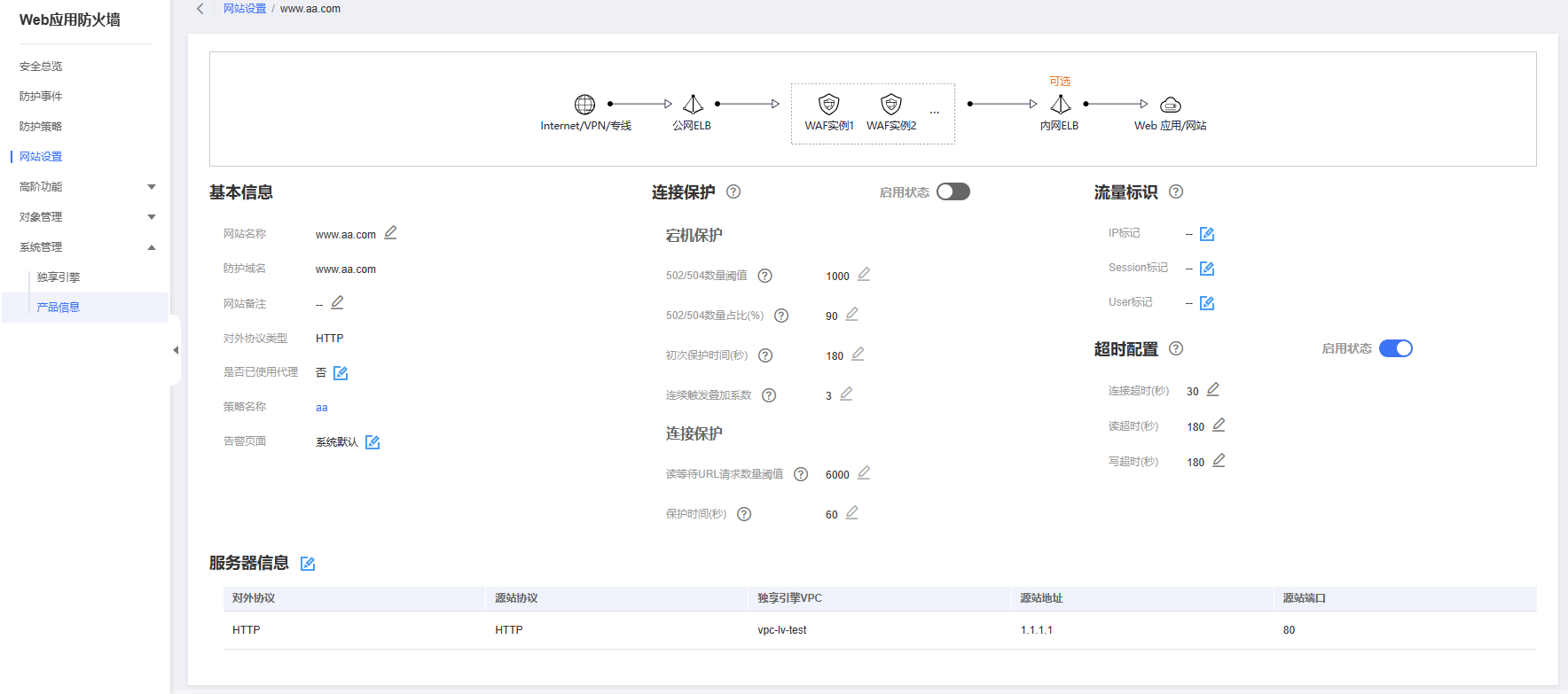
Task: Disable the 超时配置 status toggle
Action: tap(1395, 348)
